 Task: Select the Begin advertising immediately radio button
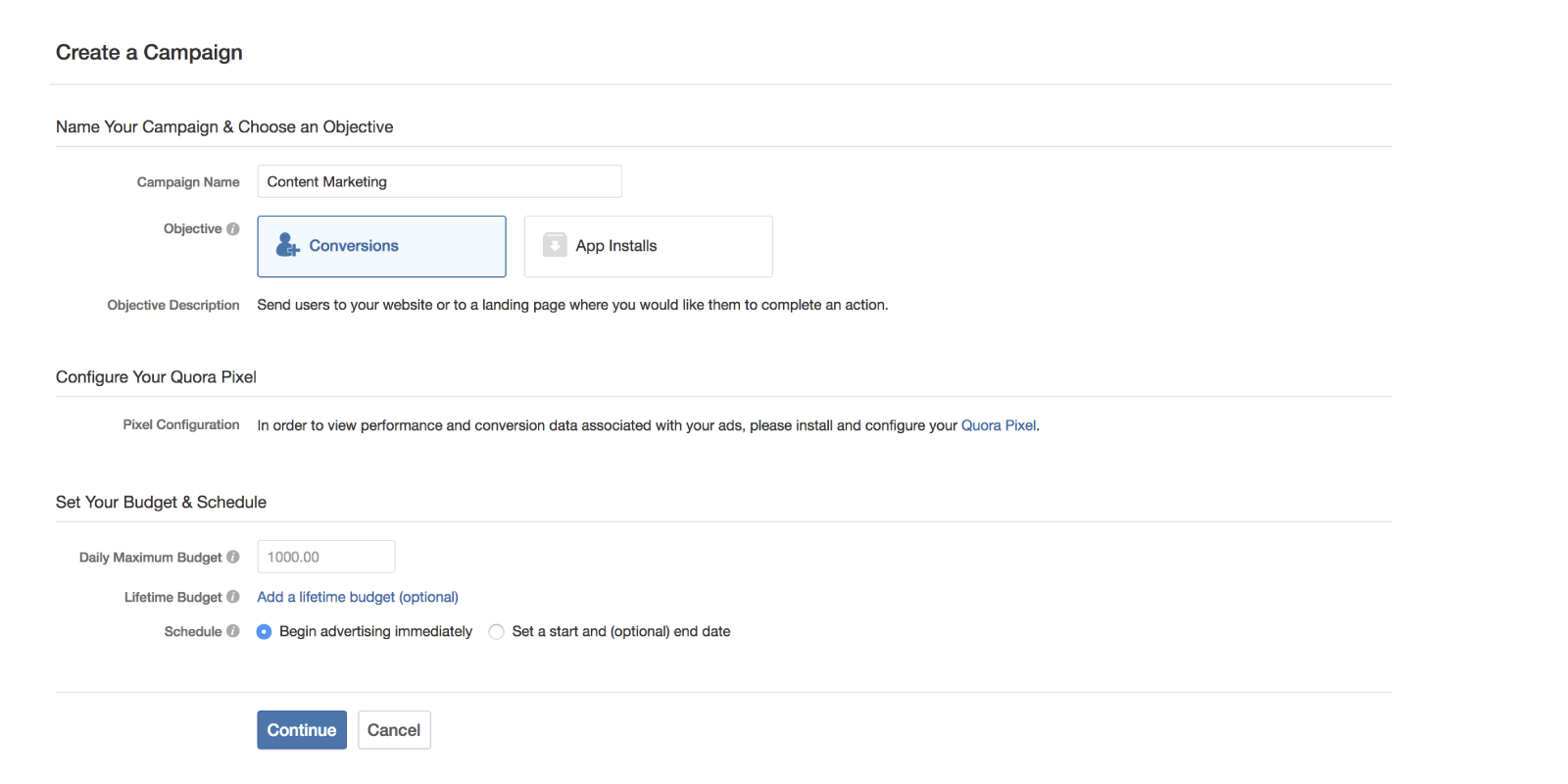(264, 632)
